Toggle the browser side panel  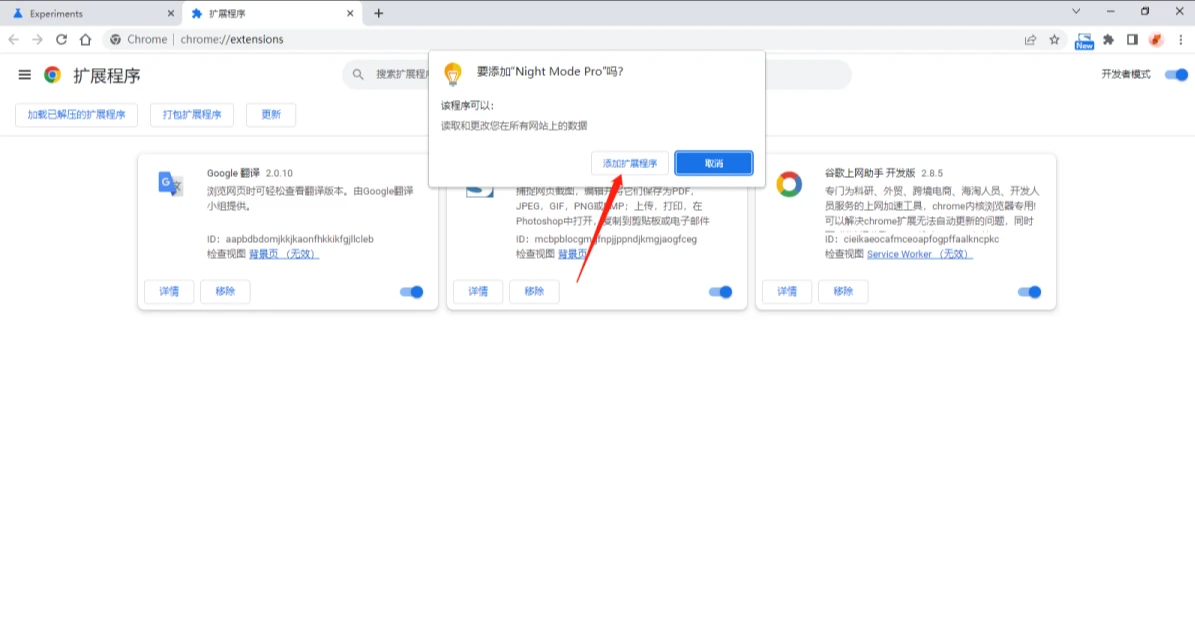tap(1133, 40)
